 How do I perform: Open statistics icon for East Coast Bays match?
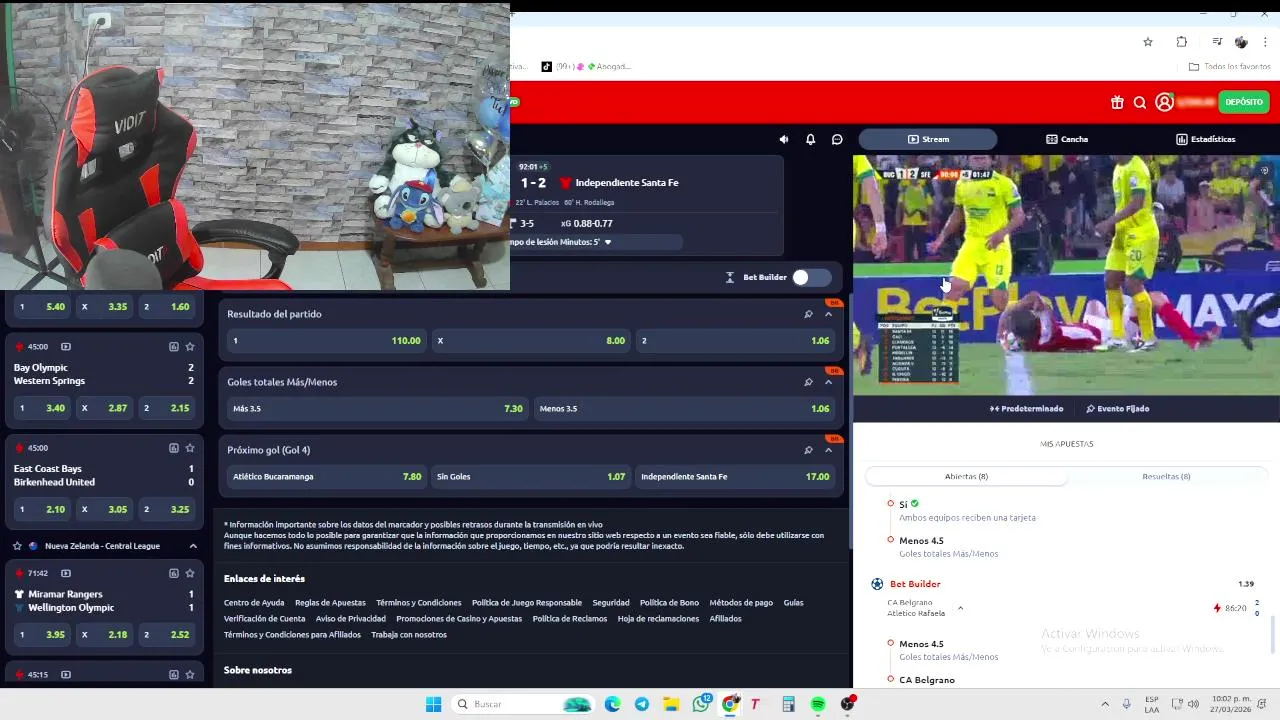[173, 448]
